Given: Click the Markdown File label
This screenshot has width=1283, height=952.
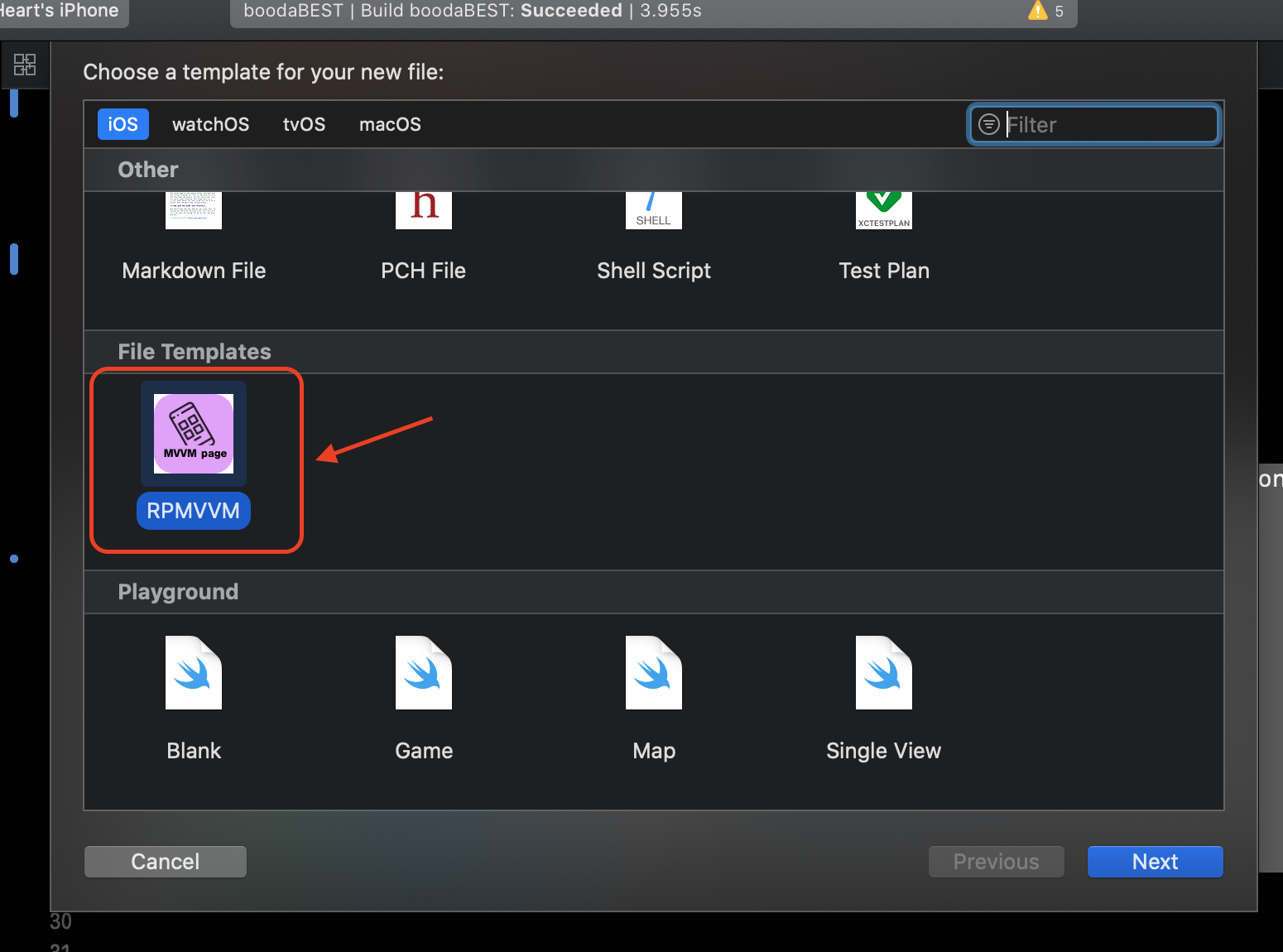Looking at the screenshot, I should (194, 271).
